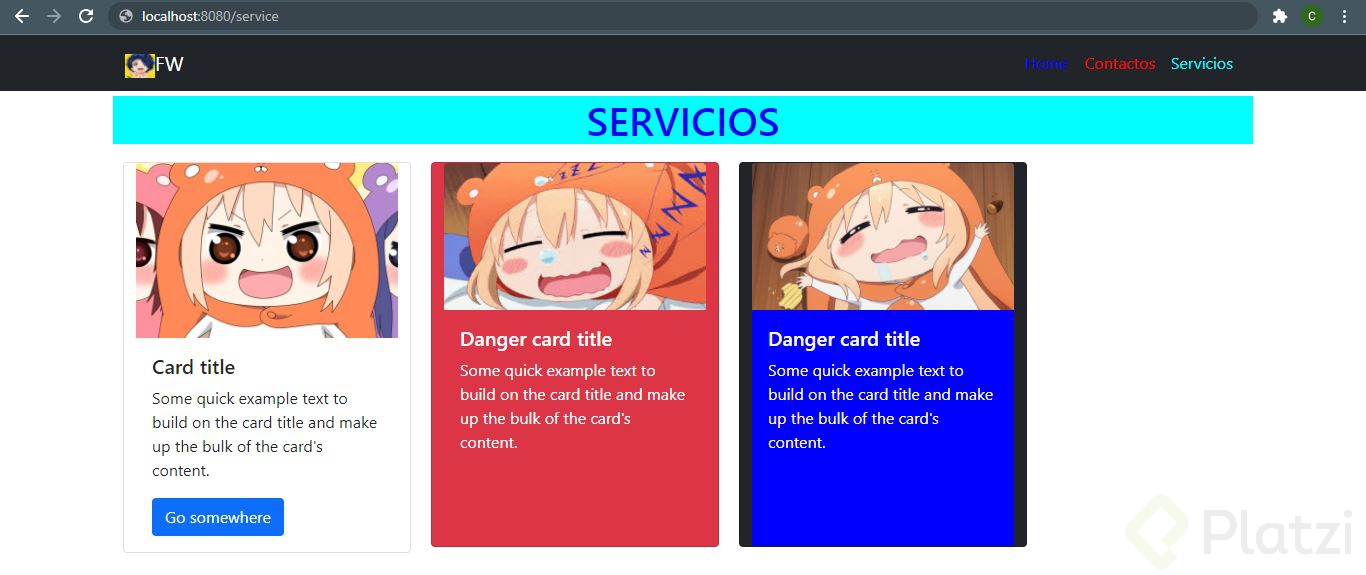Open the Servicios nav link
The image size is (1366, 575).
coord(1202,63)
